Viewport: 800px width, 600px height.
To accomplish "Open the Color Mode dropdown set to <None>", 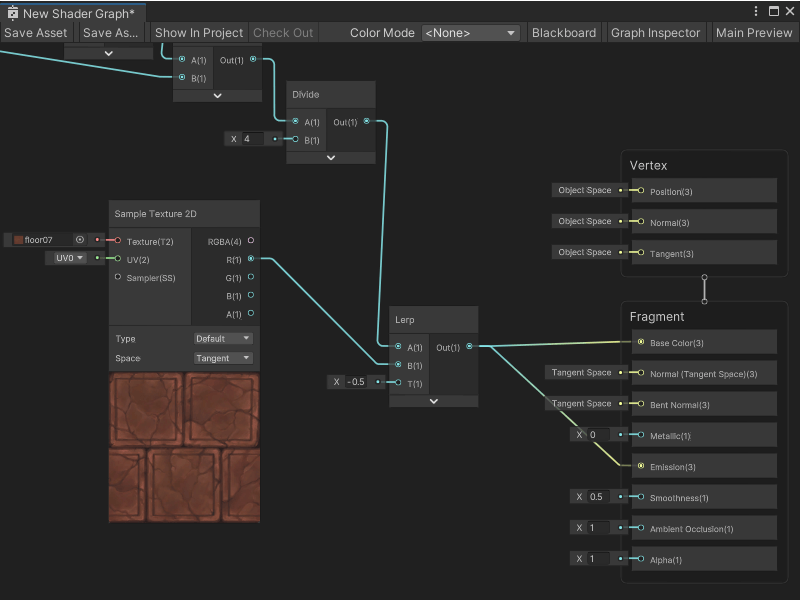I will pos(470,32).
